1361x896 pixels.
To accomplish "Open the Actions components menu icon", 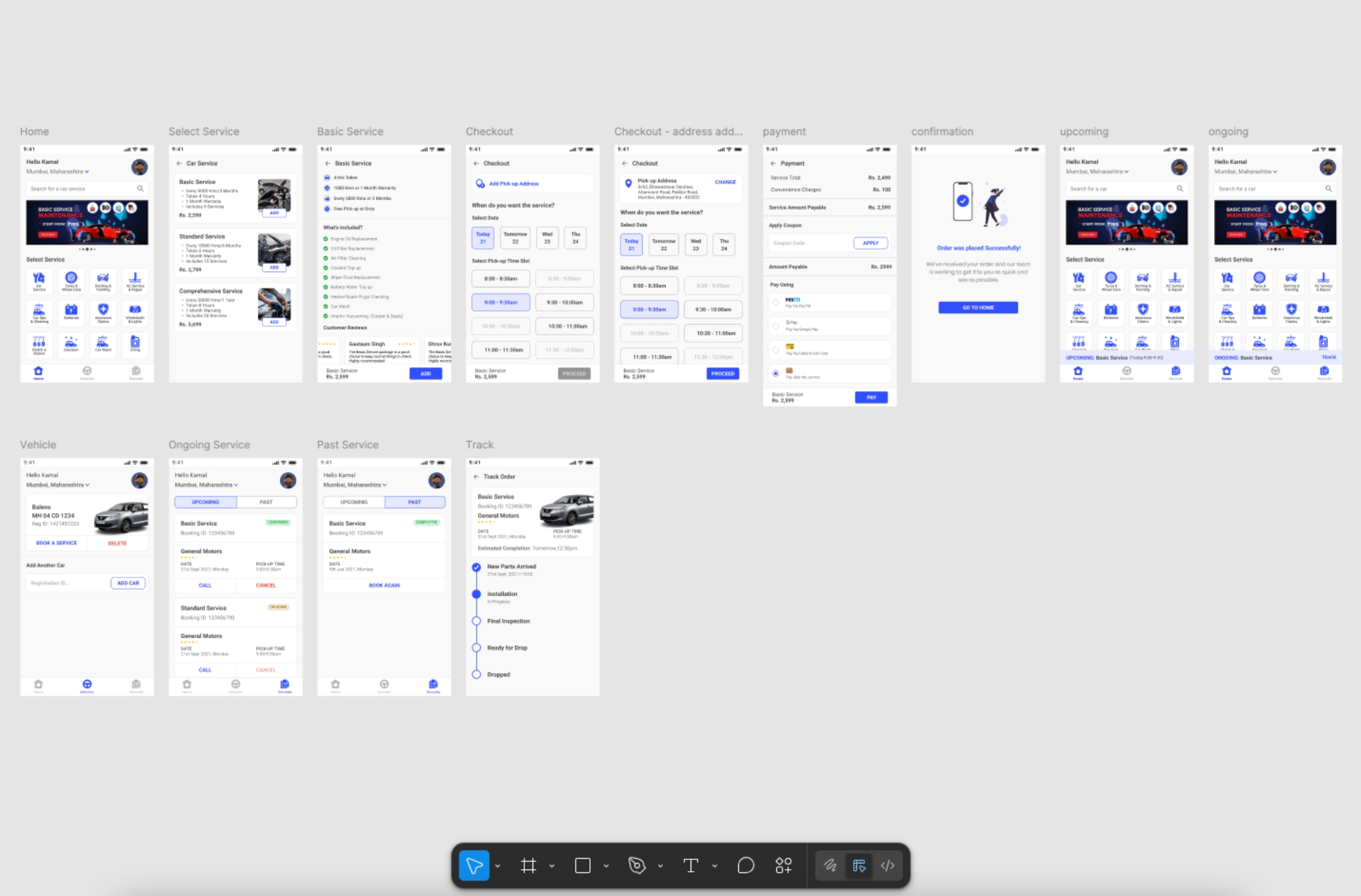I will tap(783, 866).
